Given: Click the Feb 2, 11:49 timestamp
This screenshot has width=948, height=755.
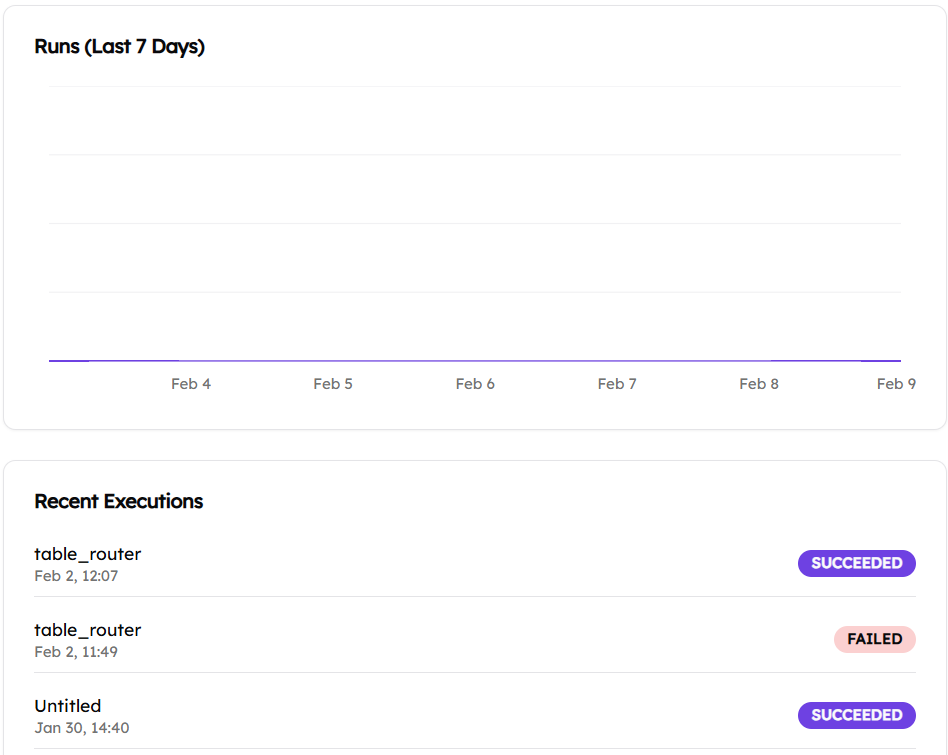Looking at the screenshot, I should tap(76, 652).
